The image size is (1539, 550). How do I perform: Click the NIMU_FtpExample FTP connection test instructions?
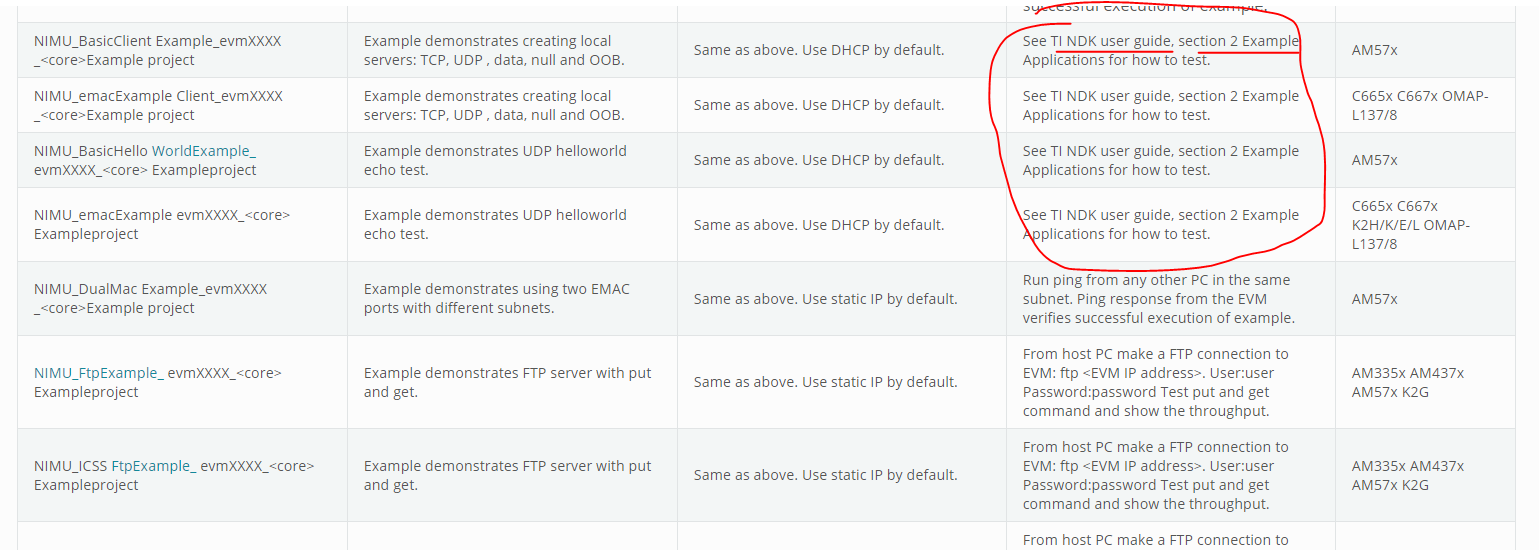tap(1155, 382)
